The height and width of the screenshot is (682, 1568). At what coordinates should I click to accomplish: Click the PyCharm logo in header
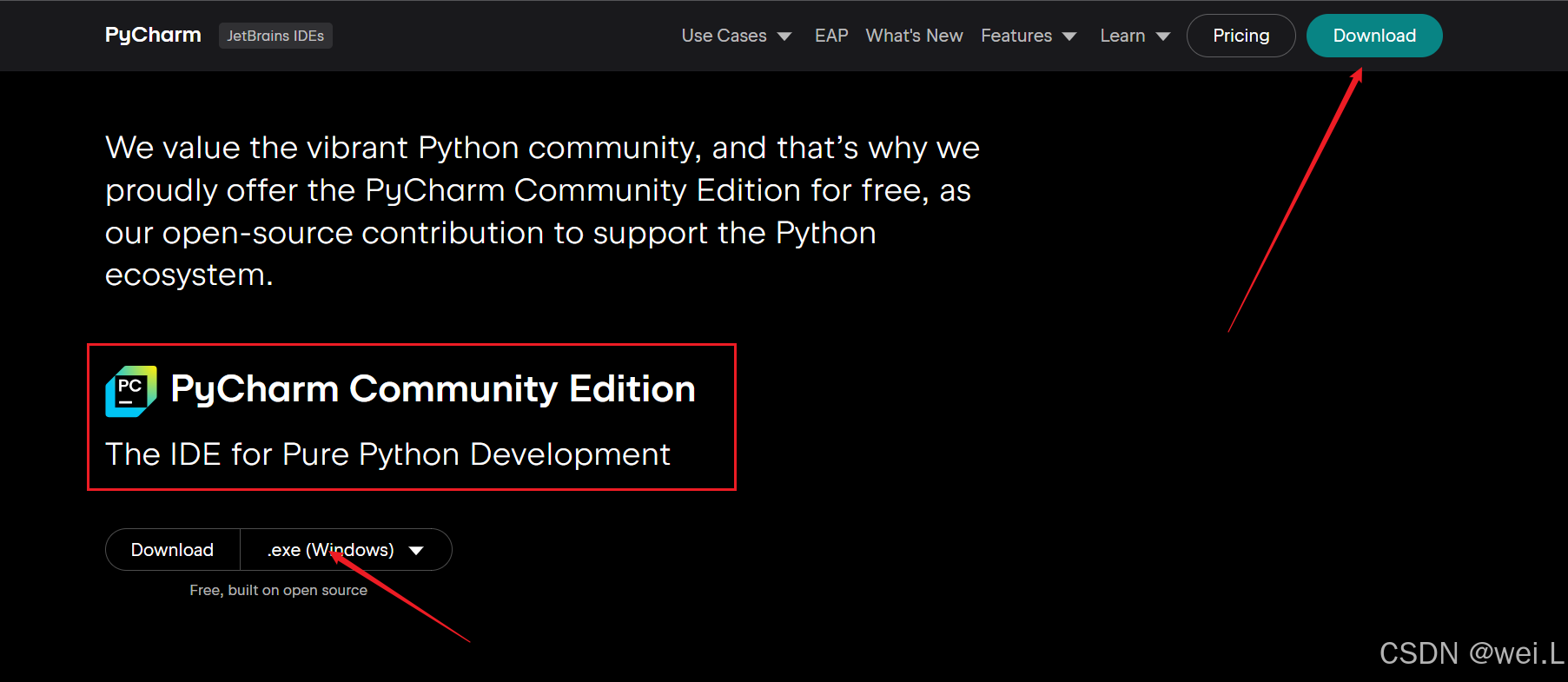pos(153,35)
